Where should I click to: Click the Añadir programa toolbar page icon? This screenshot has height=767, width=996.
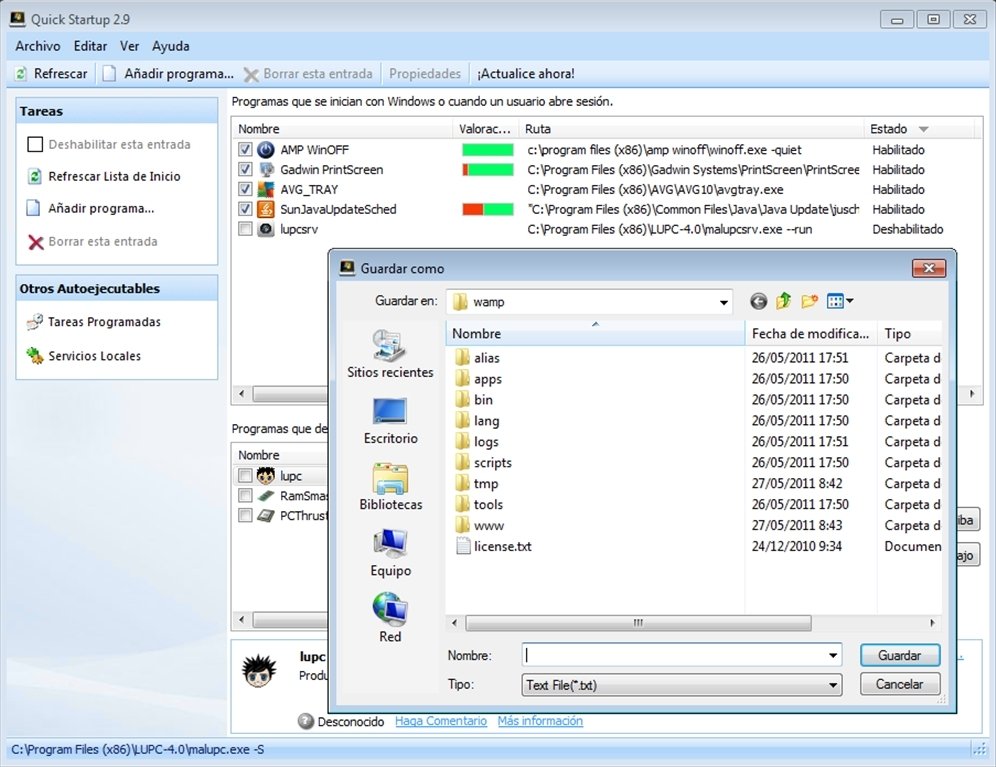[x=109, y=74]
